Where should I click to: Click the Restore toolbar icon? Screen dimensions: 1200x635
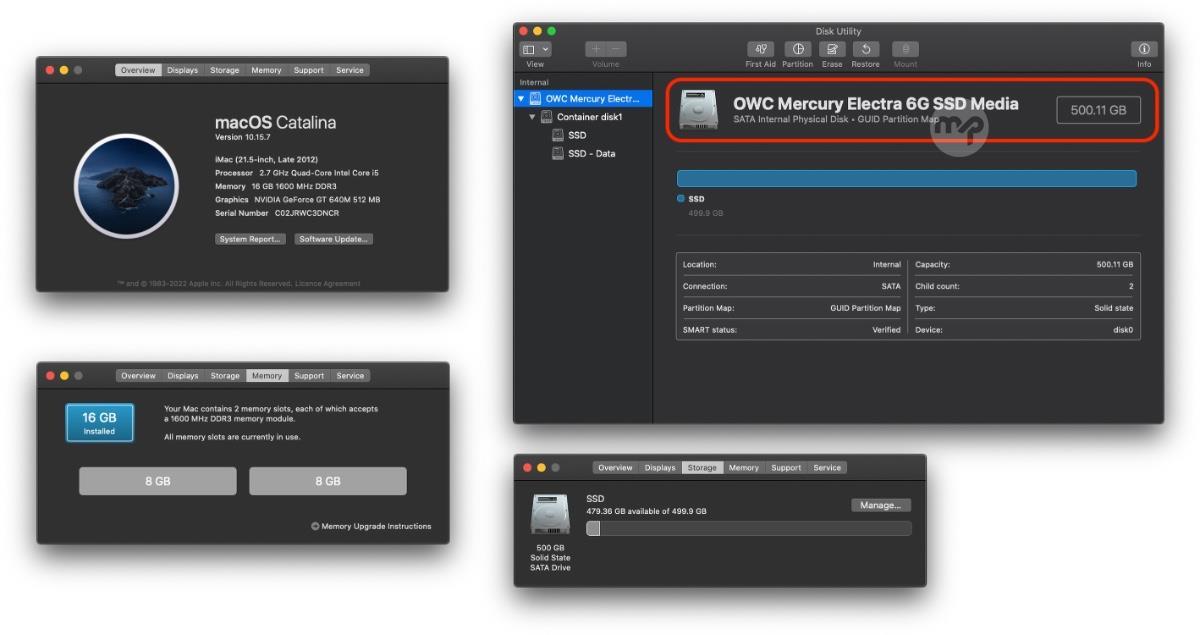click(x=865, y=49)
